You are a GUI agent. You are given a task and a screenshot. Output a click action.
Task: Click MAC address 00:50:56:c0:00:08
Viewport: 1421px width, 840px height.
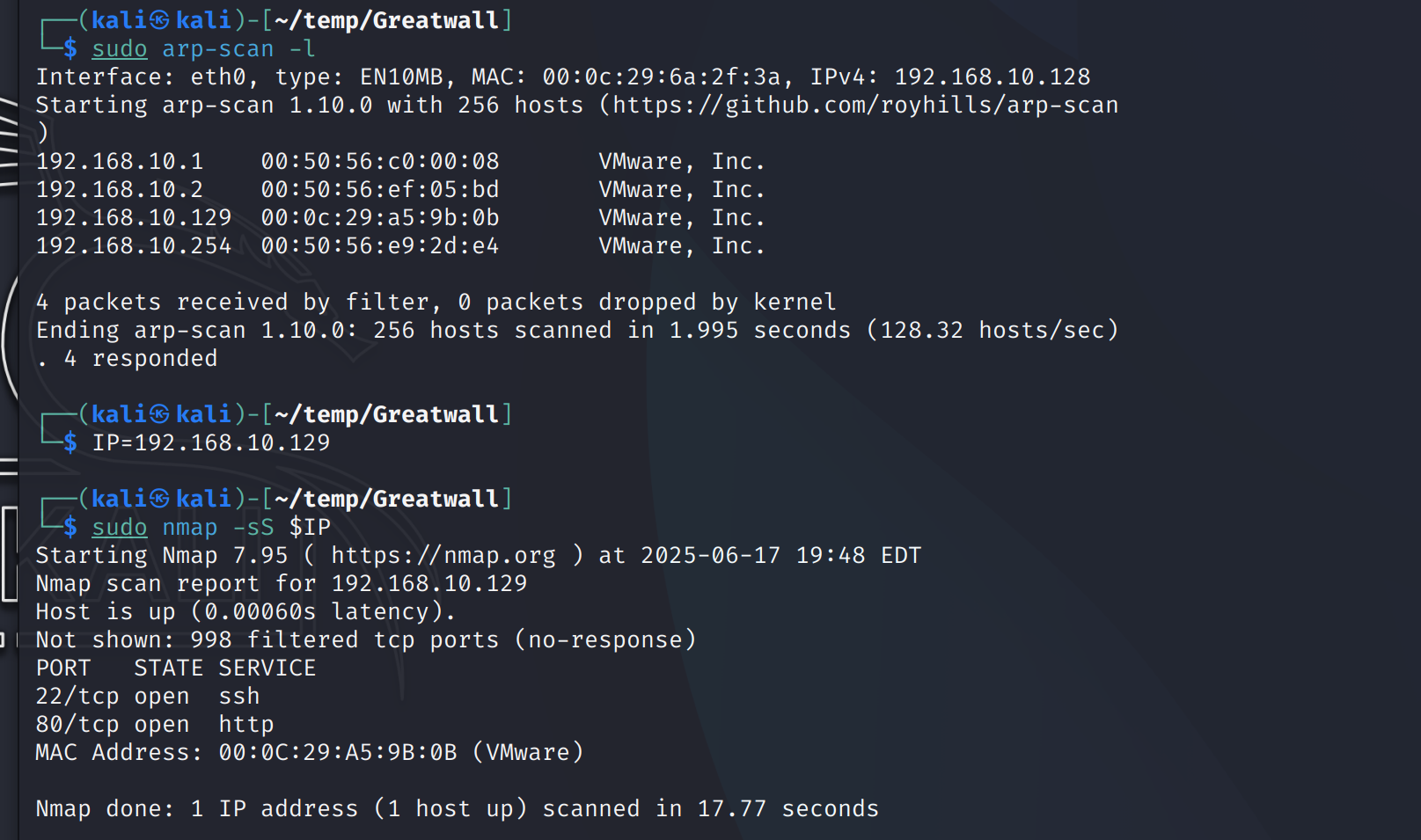(380, 162)
